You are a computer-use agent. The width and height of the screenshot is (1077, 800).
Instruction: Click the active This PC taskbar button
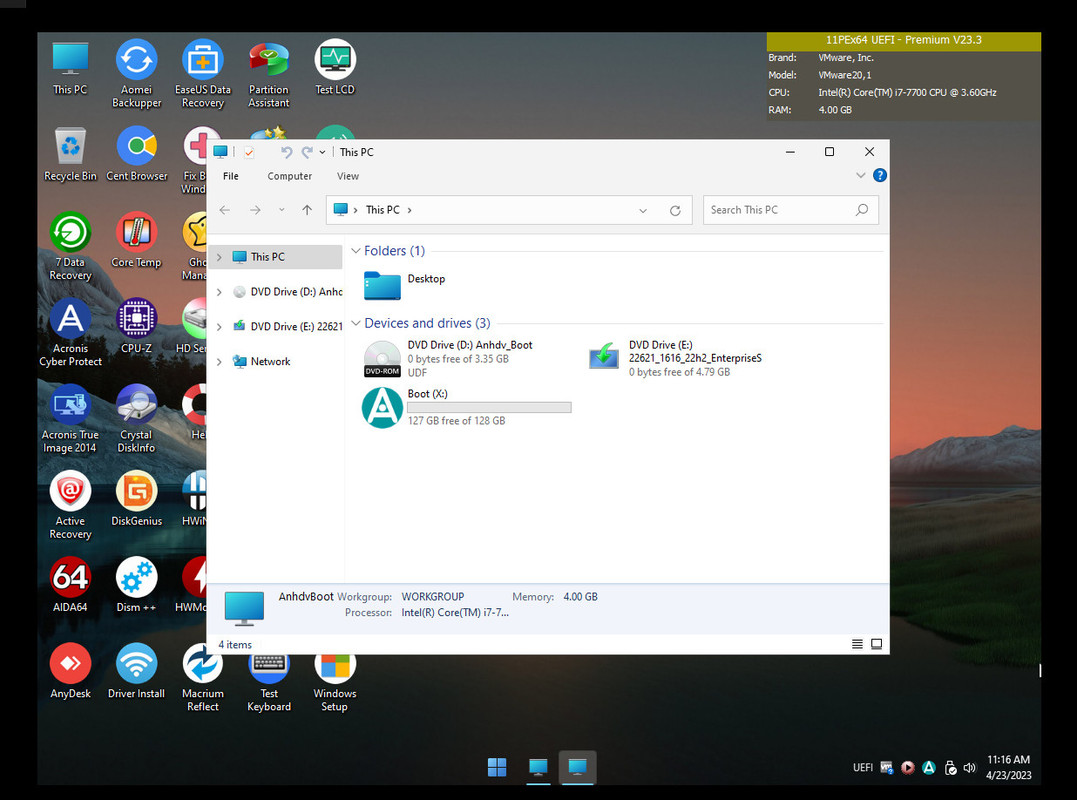click(578, 767)
